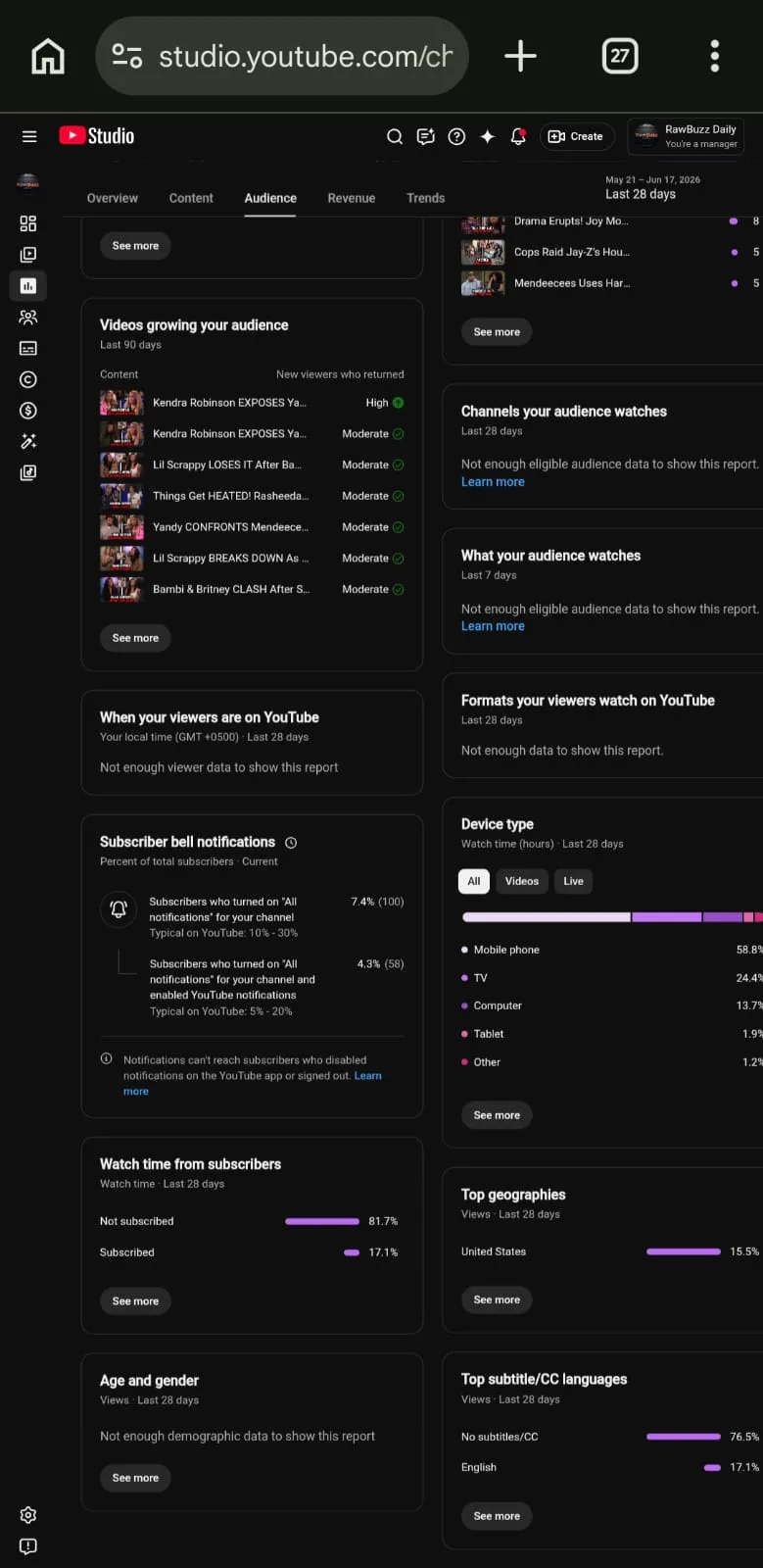Open Content icon in the sidebar
The height and width of the screenshot is (1568, 763).
28,255
